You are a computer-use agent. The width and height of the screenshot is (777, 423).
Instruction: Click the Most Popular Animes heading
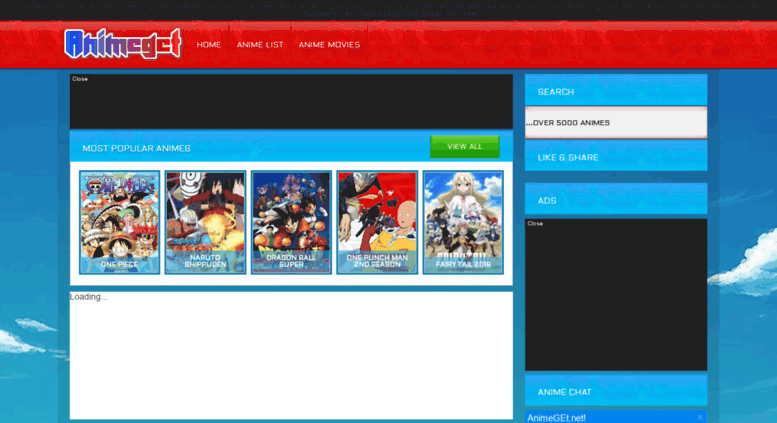pos(136,148)
